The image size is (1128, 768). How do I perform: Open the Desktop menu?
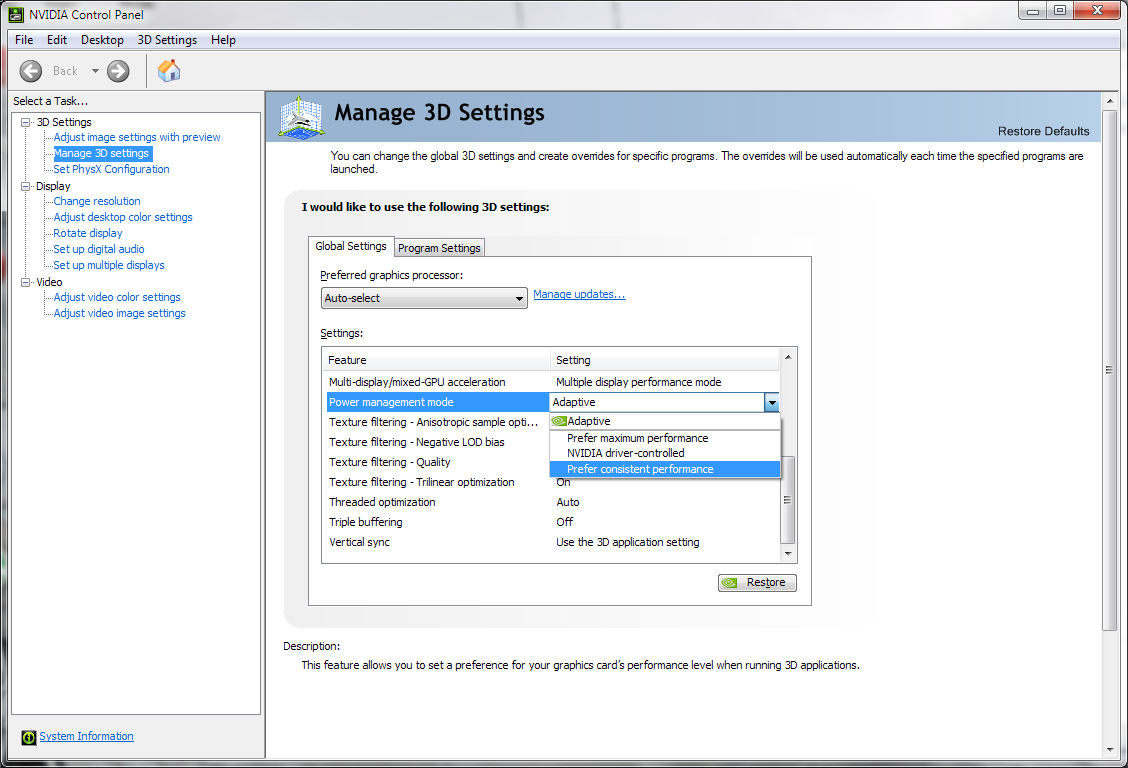102,40
